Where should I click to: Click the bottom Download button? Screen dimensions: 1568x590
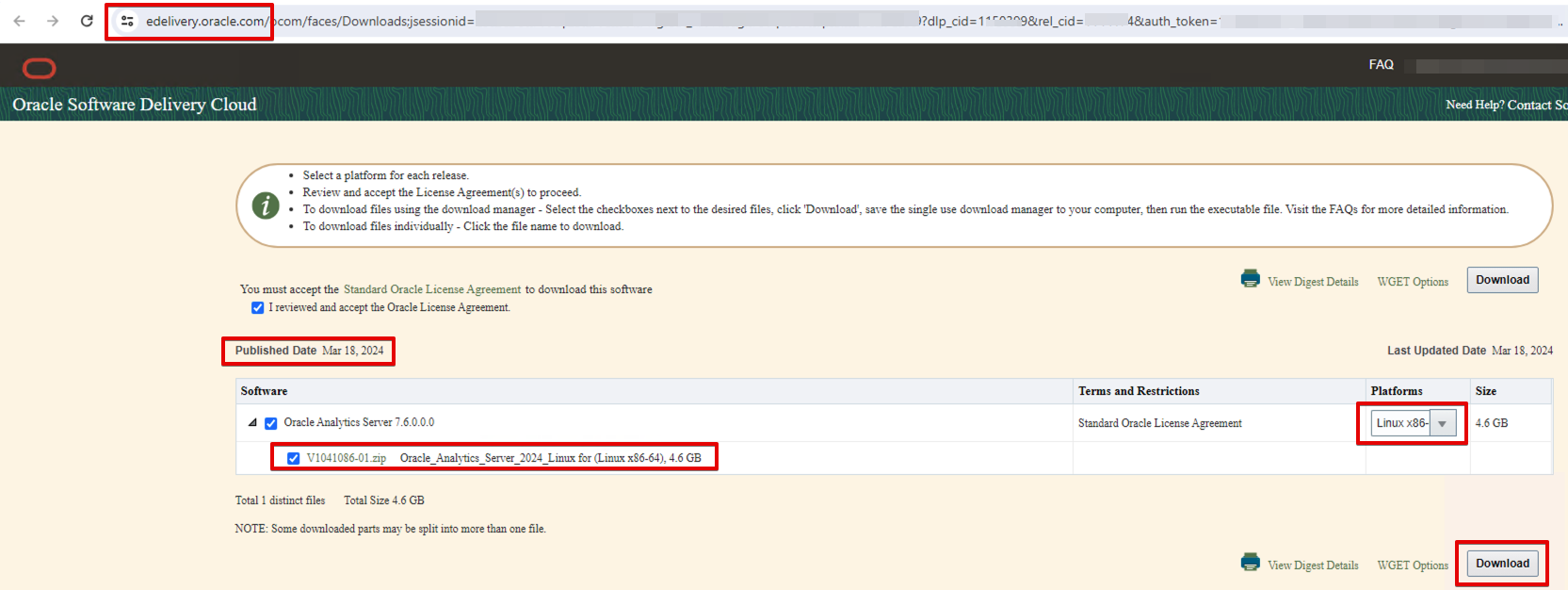click(x=1502, y=564)
